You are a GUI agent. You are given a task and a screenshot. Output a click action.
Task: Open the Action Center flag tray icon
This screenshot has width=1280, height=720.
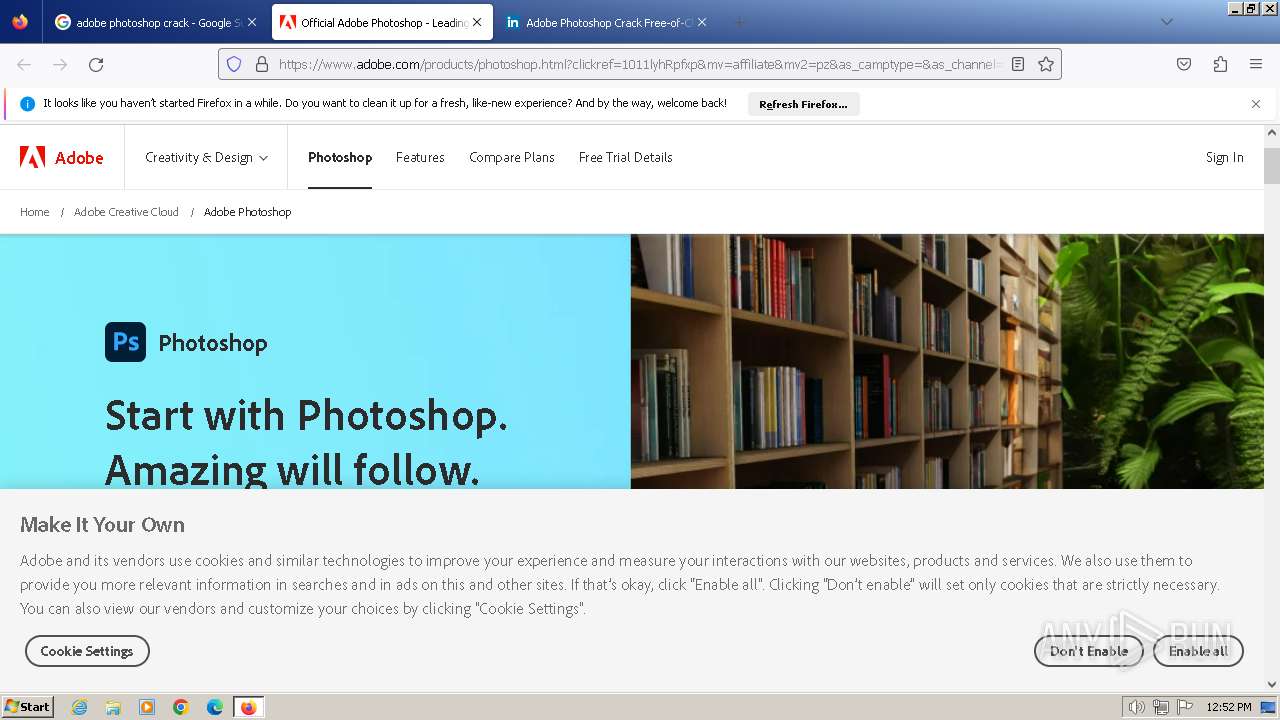click(1185, 707)
